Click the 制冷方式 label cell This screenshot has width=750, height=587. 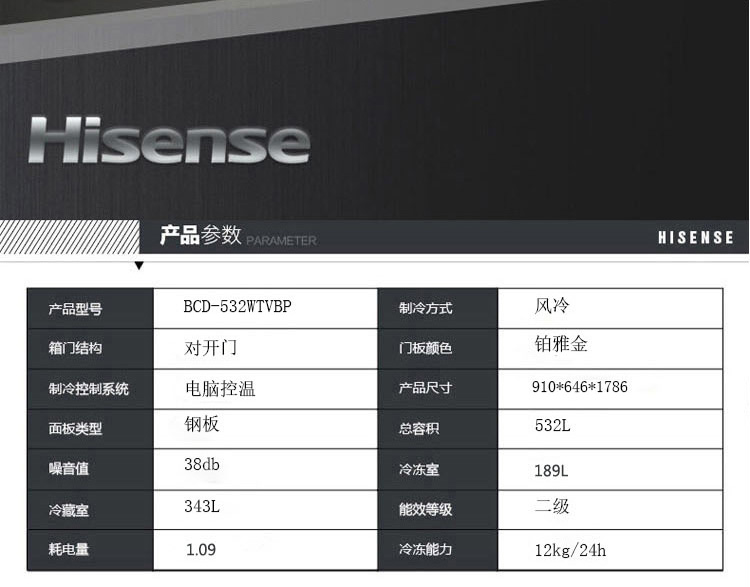(438, 309)
